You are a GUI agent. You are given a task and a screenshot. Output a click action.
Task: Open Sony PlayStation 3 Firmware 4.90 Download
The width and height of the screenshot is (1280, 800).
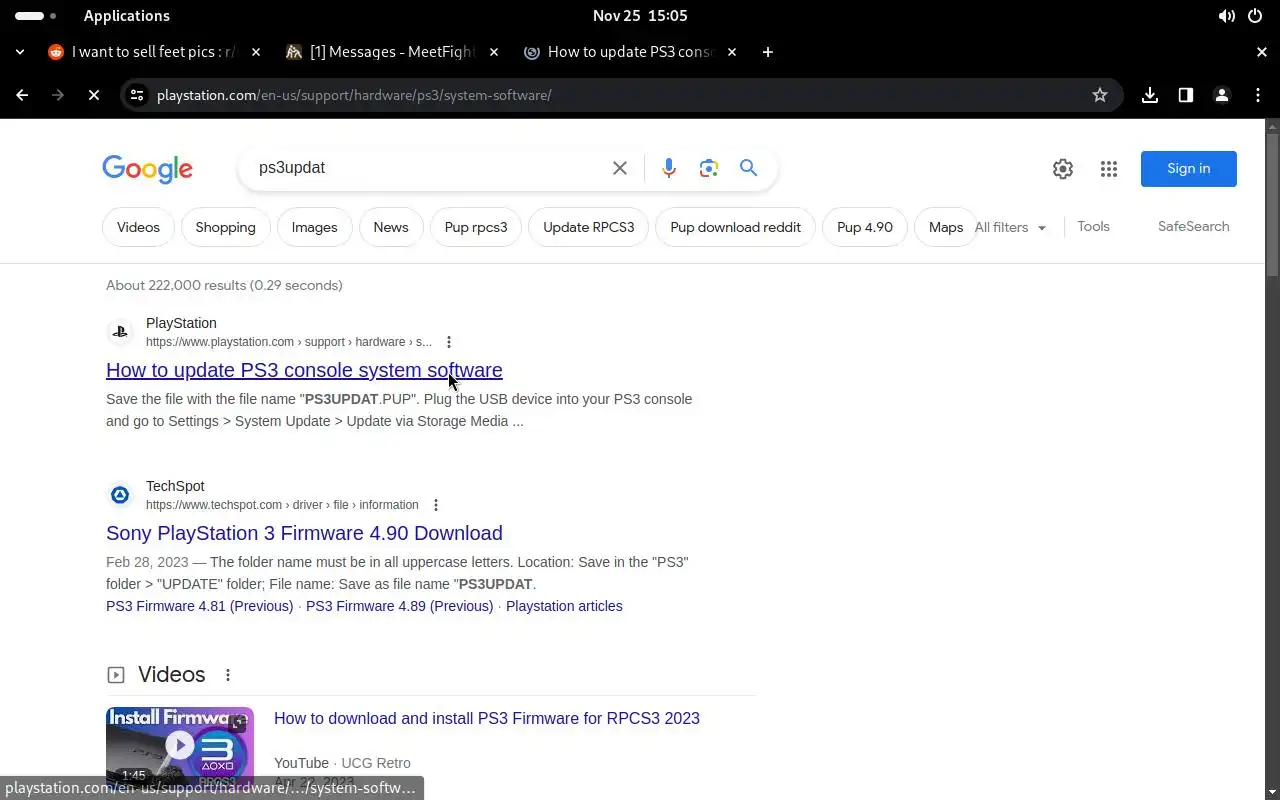pos(304,533)
